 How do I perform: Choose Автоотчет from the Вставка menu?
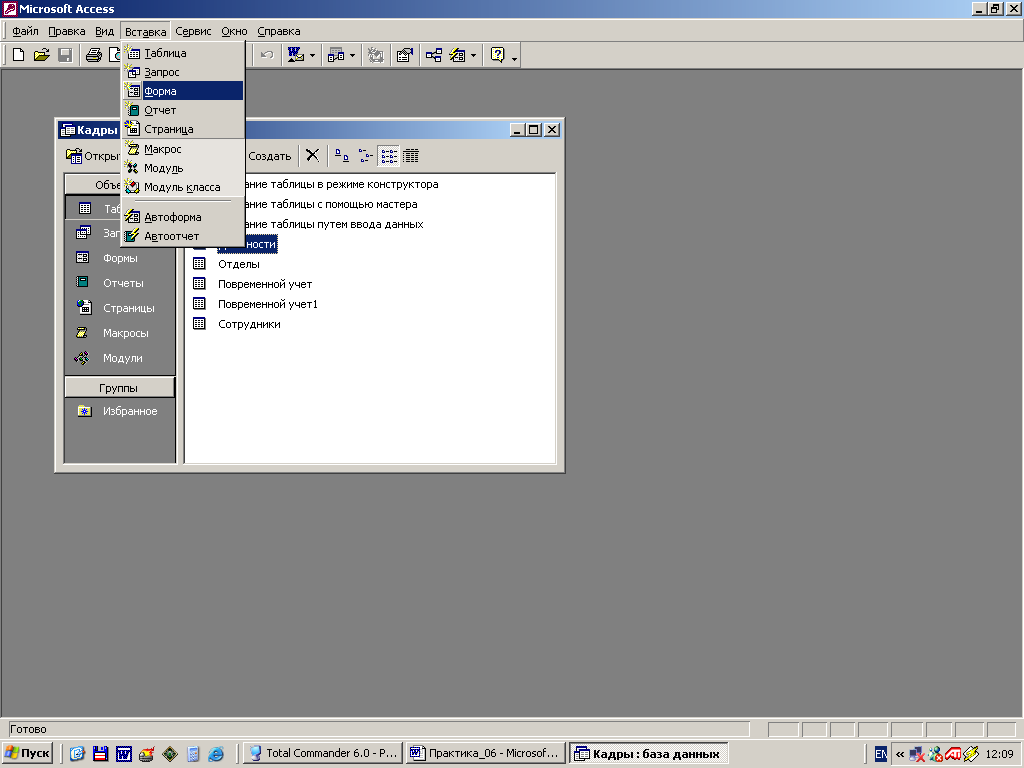pyautogui.click(x=183, y=236)
